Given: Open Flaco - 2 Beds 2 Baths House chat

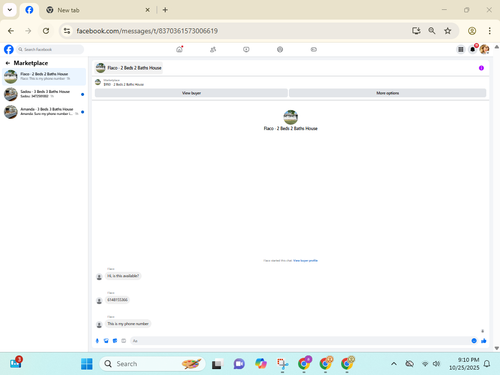Looking at the screenshot, I should [x=44, y=76].
